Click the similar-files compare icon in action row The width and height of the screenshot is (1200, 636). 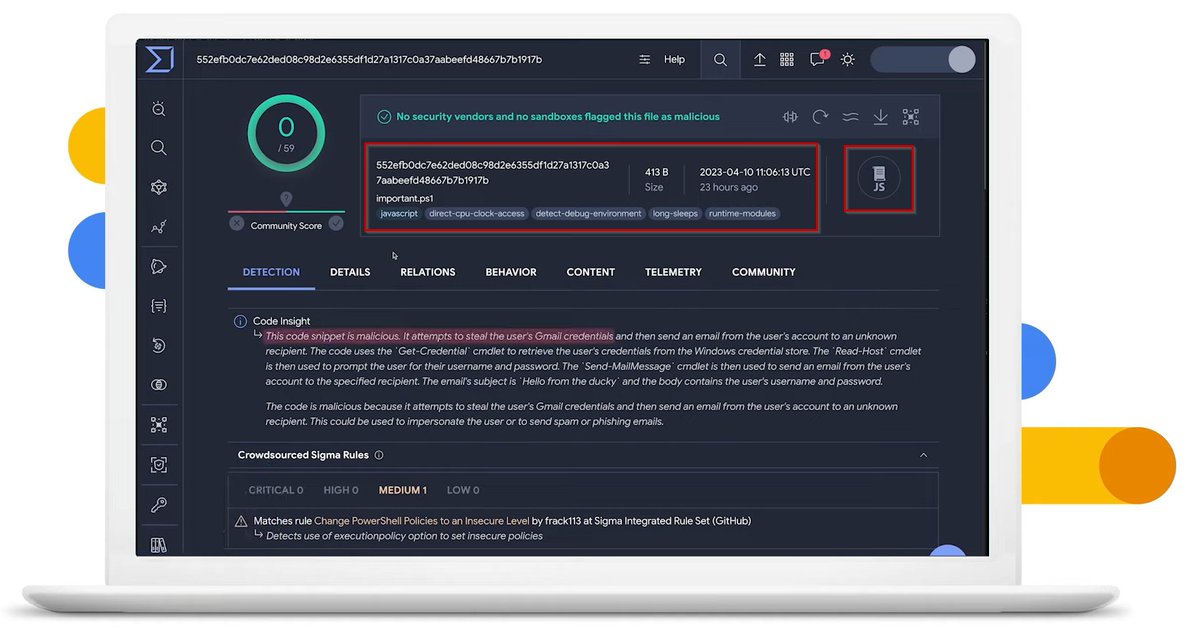(790, 117)
